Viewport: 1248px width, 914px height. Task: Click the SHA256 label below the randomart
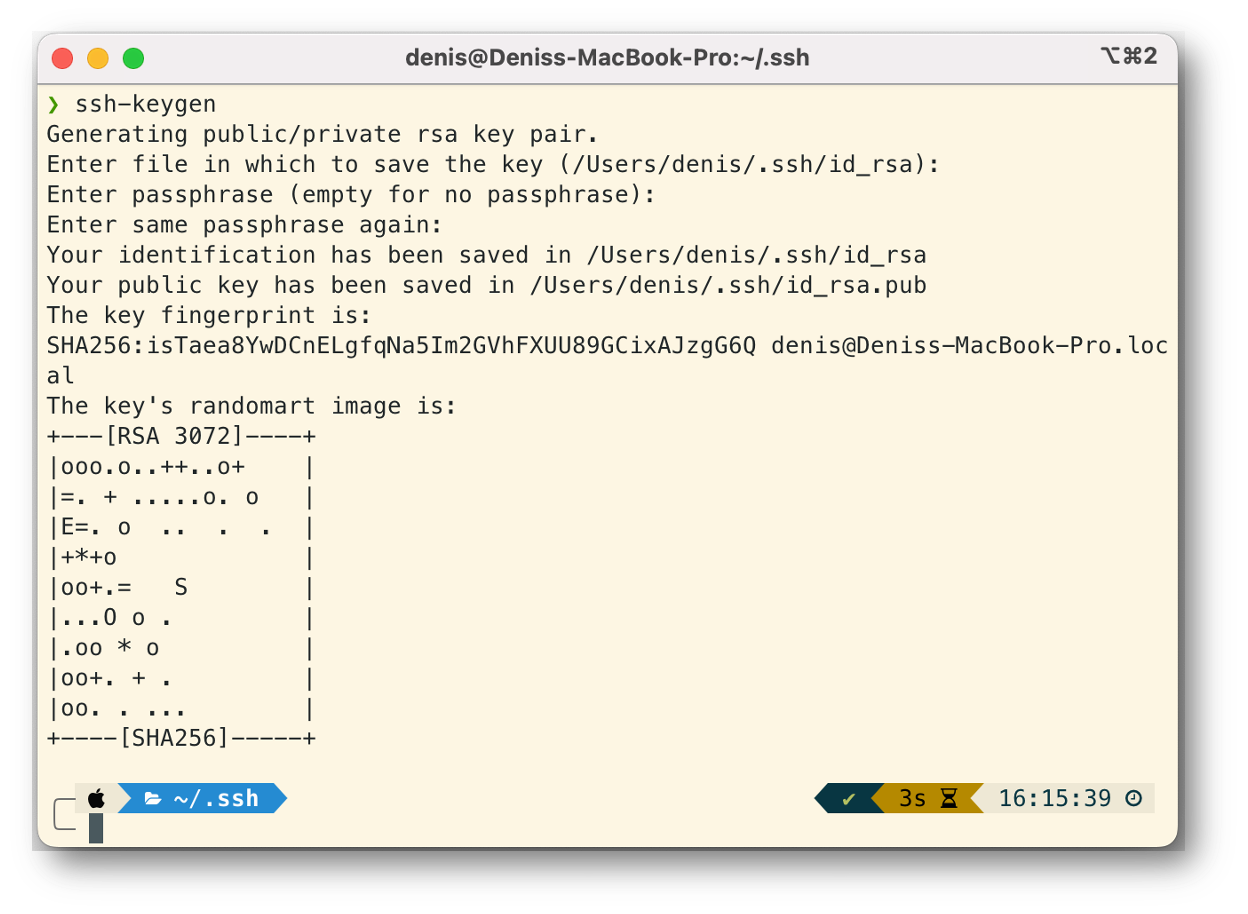point(180,738)
